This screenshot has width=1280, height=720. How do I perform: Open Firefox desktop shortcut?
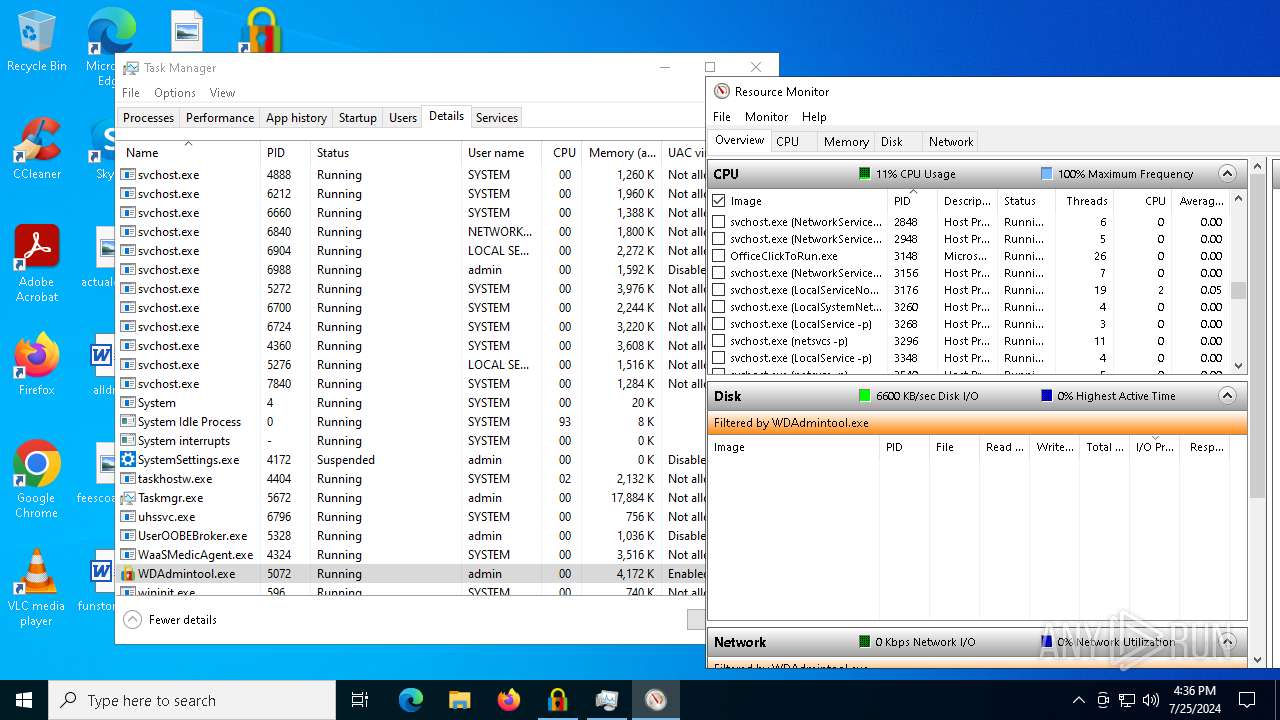[x=36, y=365]
